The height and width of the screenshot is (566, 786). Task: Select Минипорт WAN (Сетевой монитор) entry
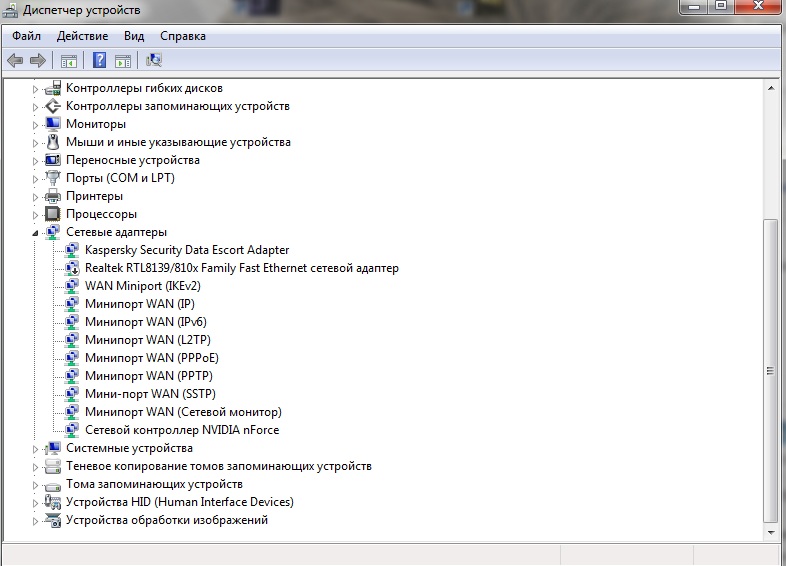[183, 412]
